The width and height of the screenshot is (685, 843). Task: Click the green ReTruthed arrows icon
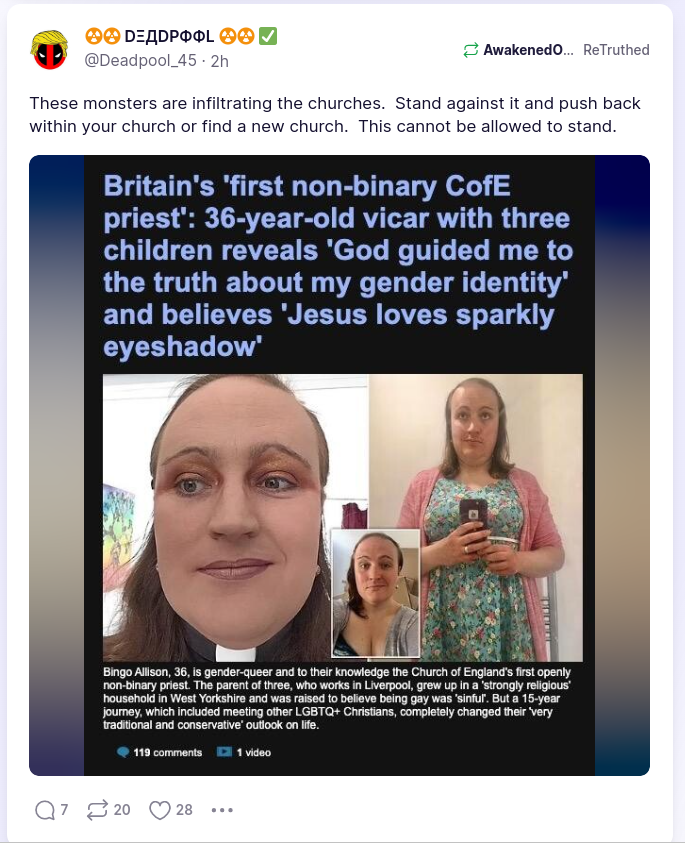pyautogui.click(x=470, y=50)
